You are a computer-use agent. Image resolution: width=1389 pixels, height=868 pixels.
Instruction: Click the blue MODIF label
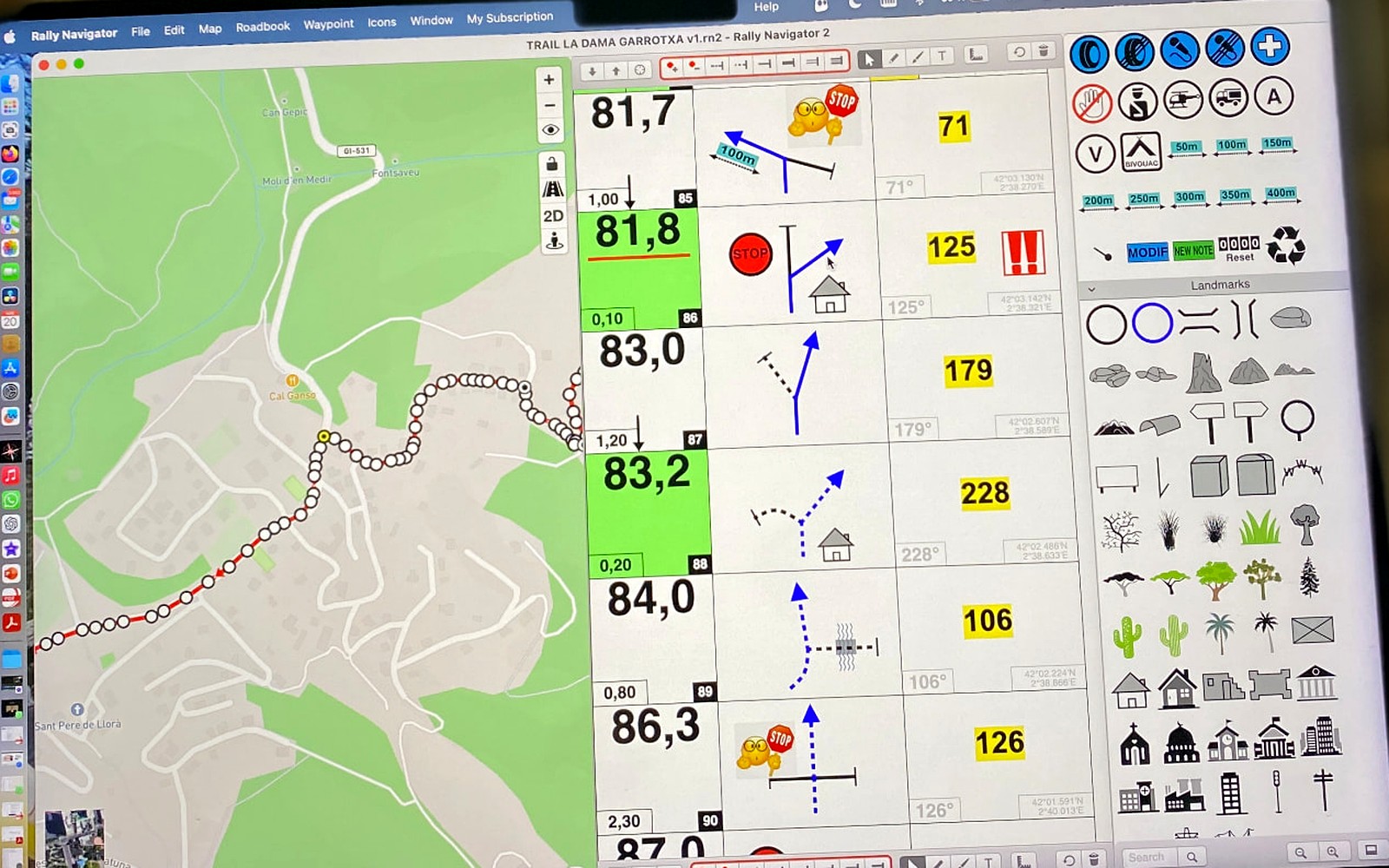(1147, 252)
